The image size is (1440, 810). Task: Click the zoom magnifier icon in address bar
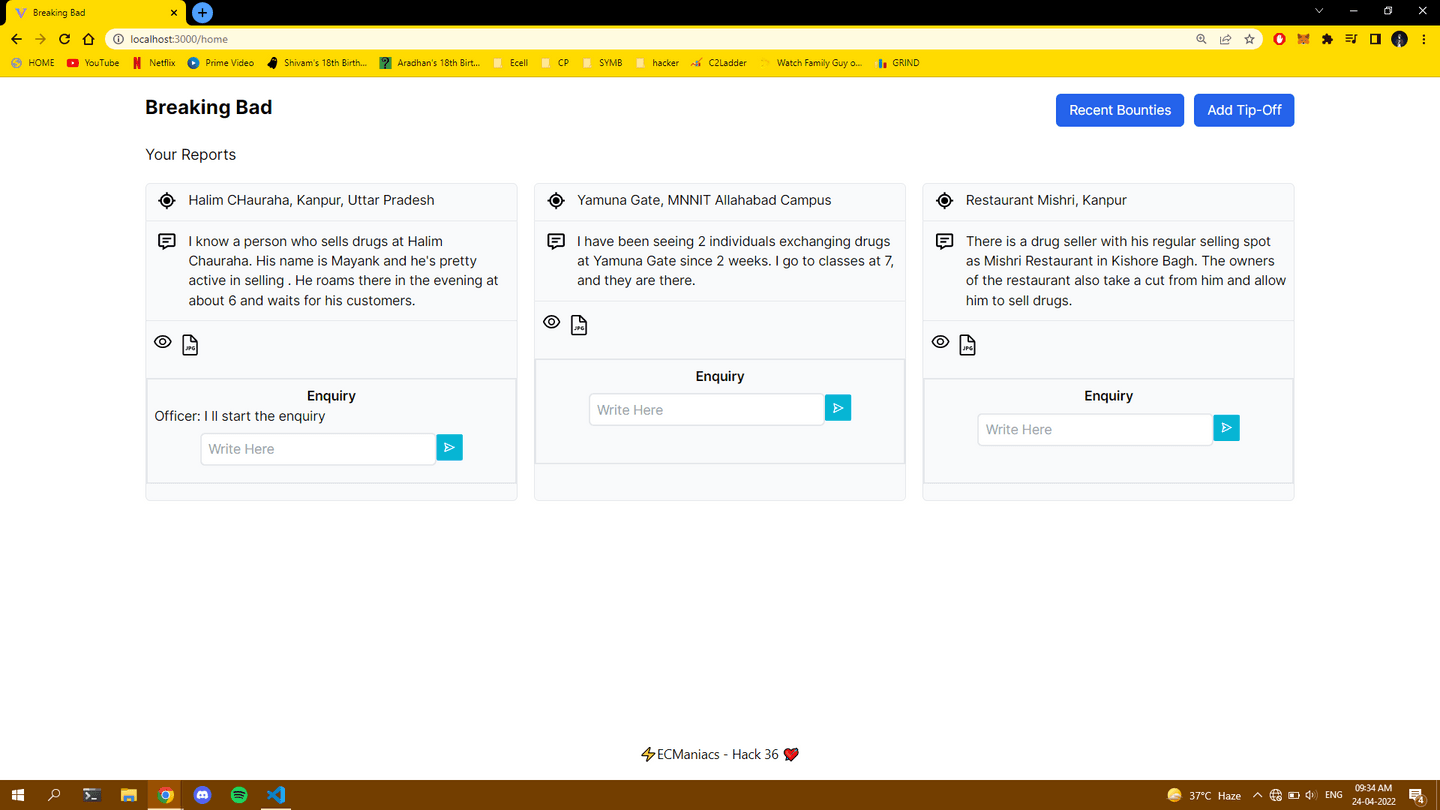click(x=1201, y=39)
